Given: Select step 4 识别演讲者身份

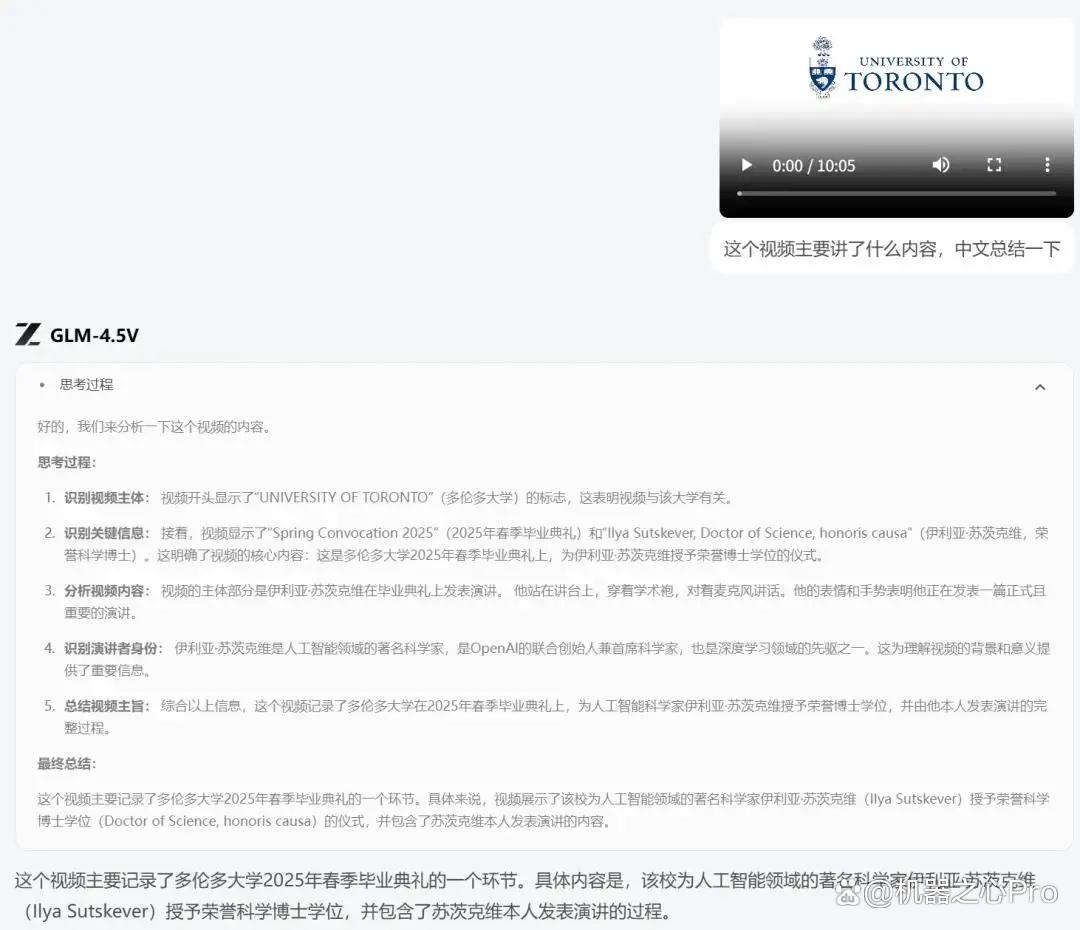Looking at the screenshot, I should click(x=114, y=648).
